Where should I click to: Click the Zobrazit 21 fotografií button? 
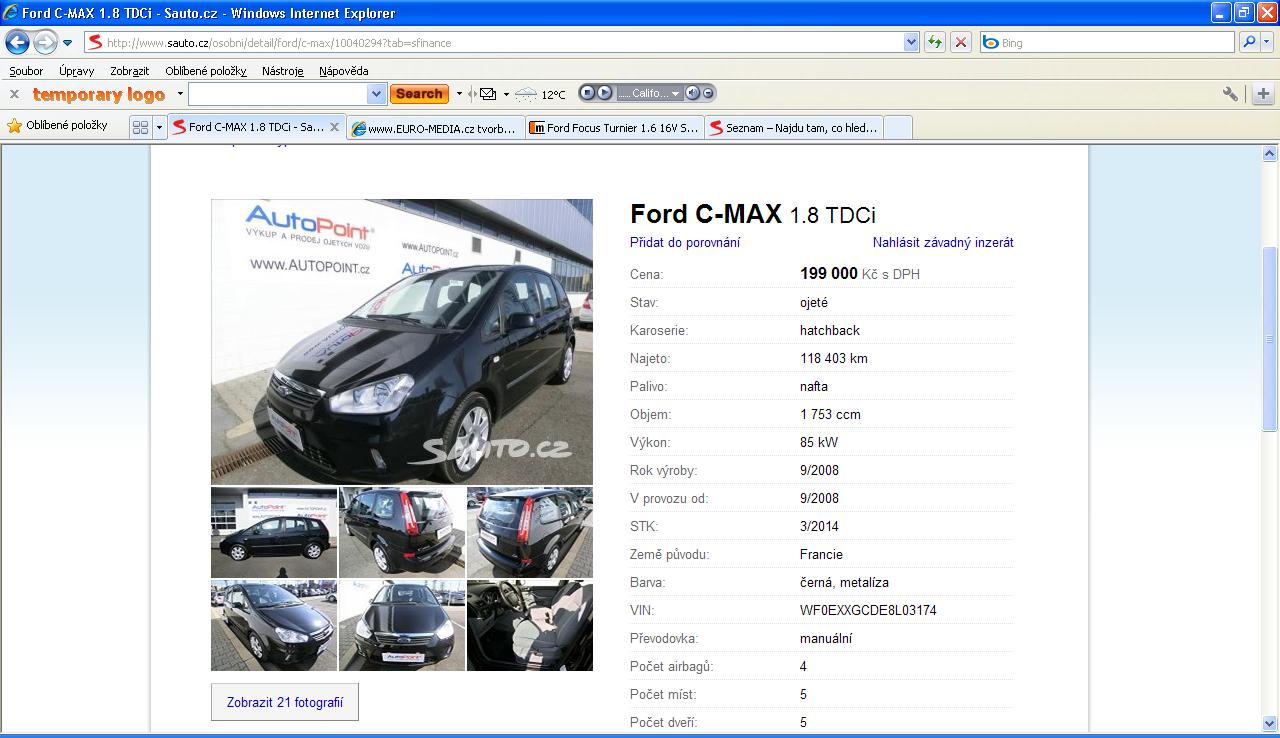point(285,702)
